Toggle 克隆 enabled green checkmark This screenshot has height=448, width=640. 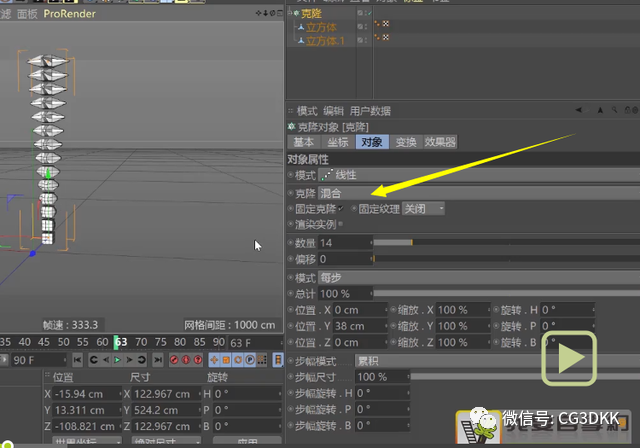coord(369,13)
